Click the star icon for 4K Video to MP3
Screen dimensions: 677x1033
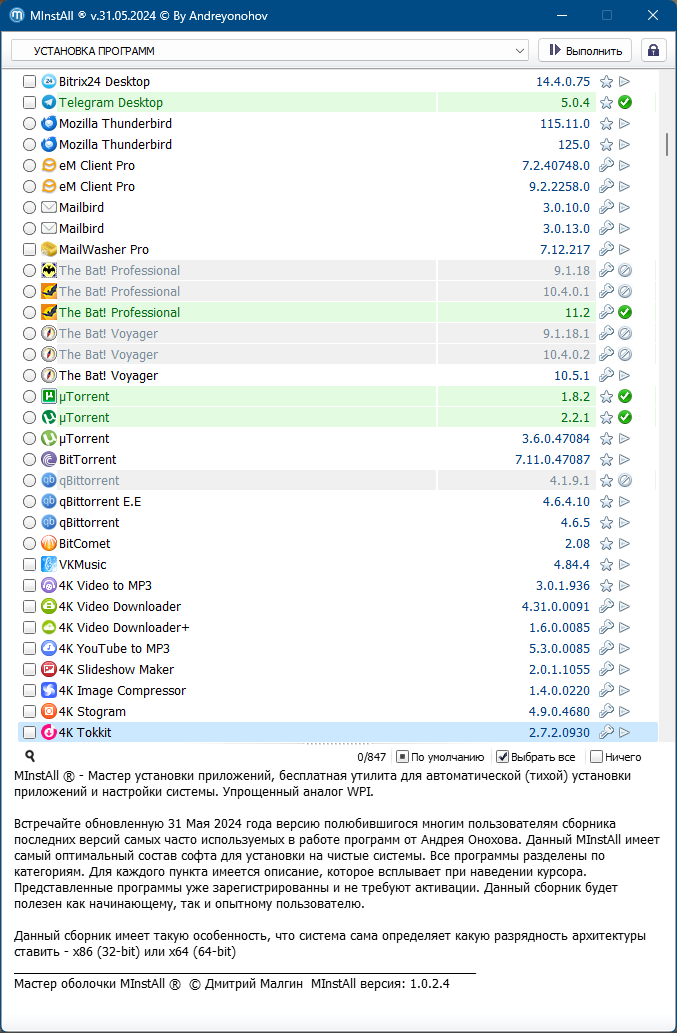tap(607, 586)
